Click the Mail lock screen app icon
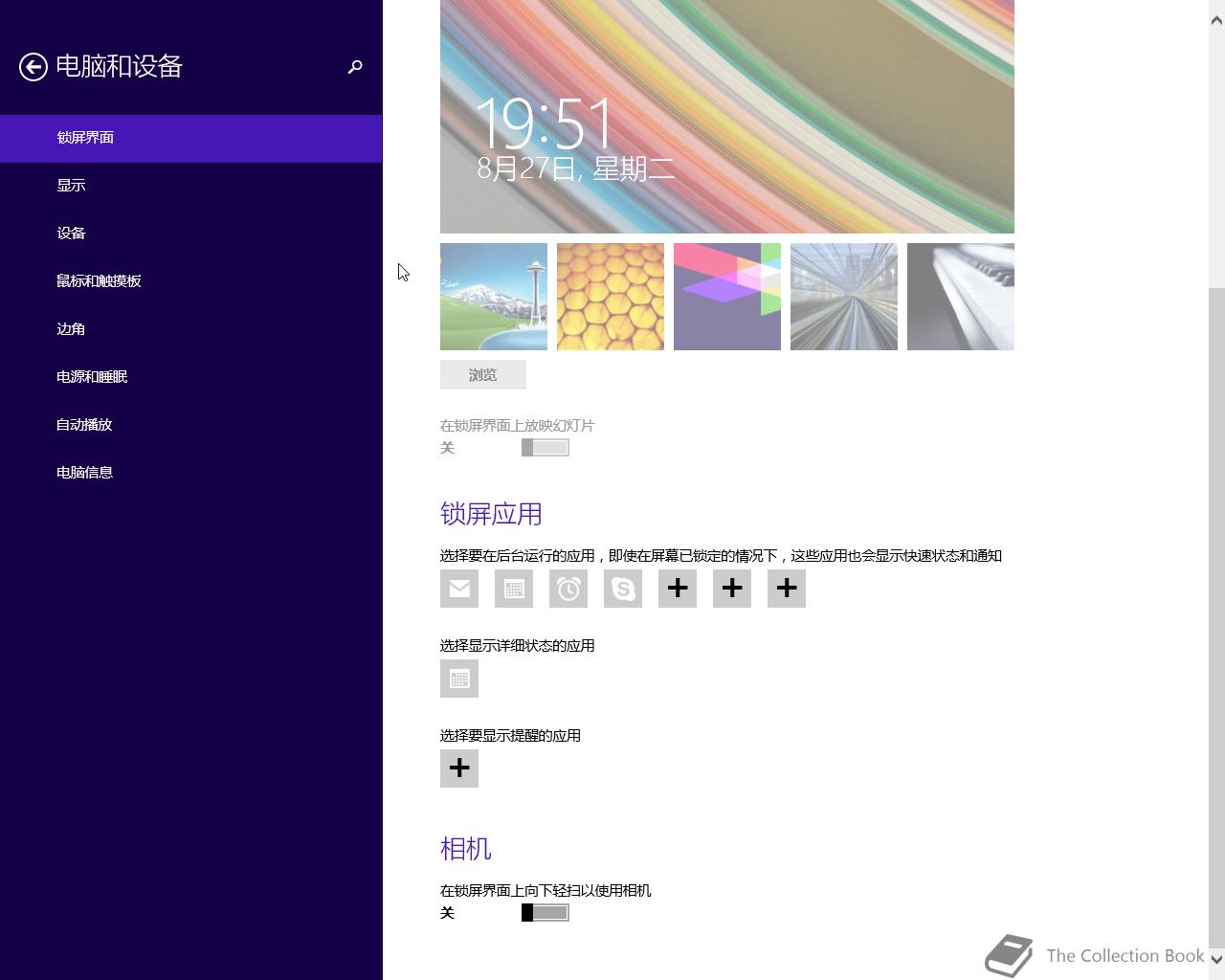The image size is (1225, 980). 459,589
